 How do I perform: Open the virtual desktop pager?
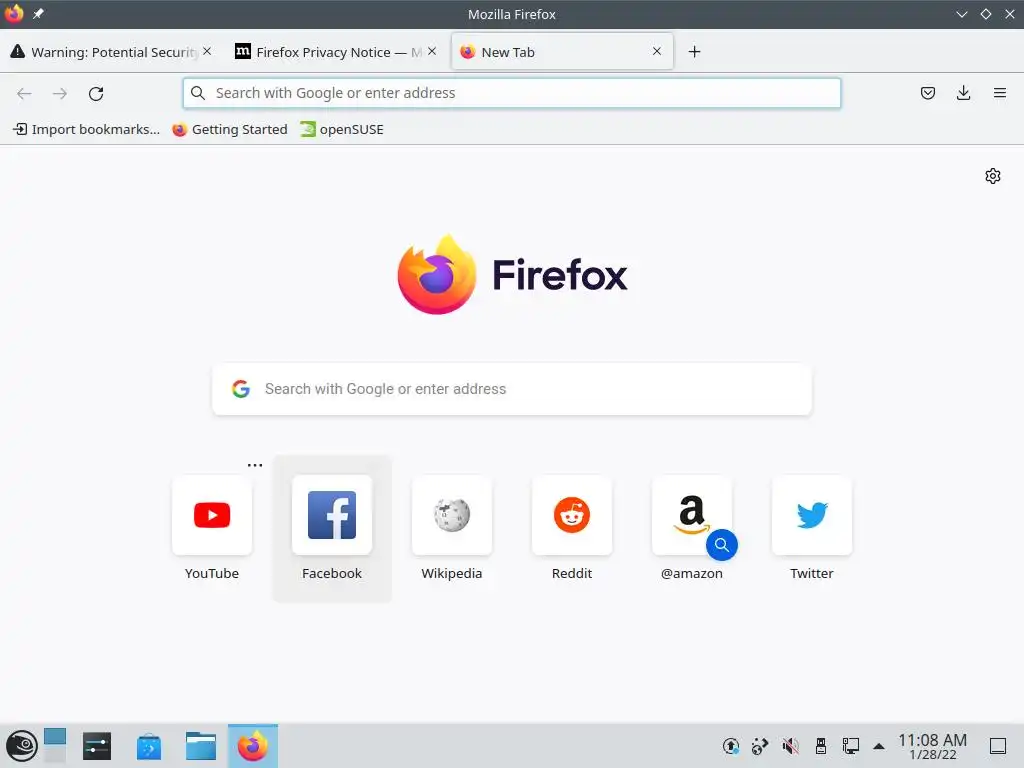pyautogui.click(x=55, y=746)
